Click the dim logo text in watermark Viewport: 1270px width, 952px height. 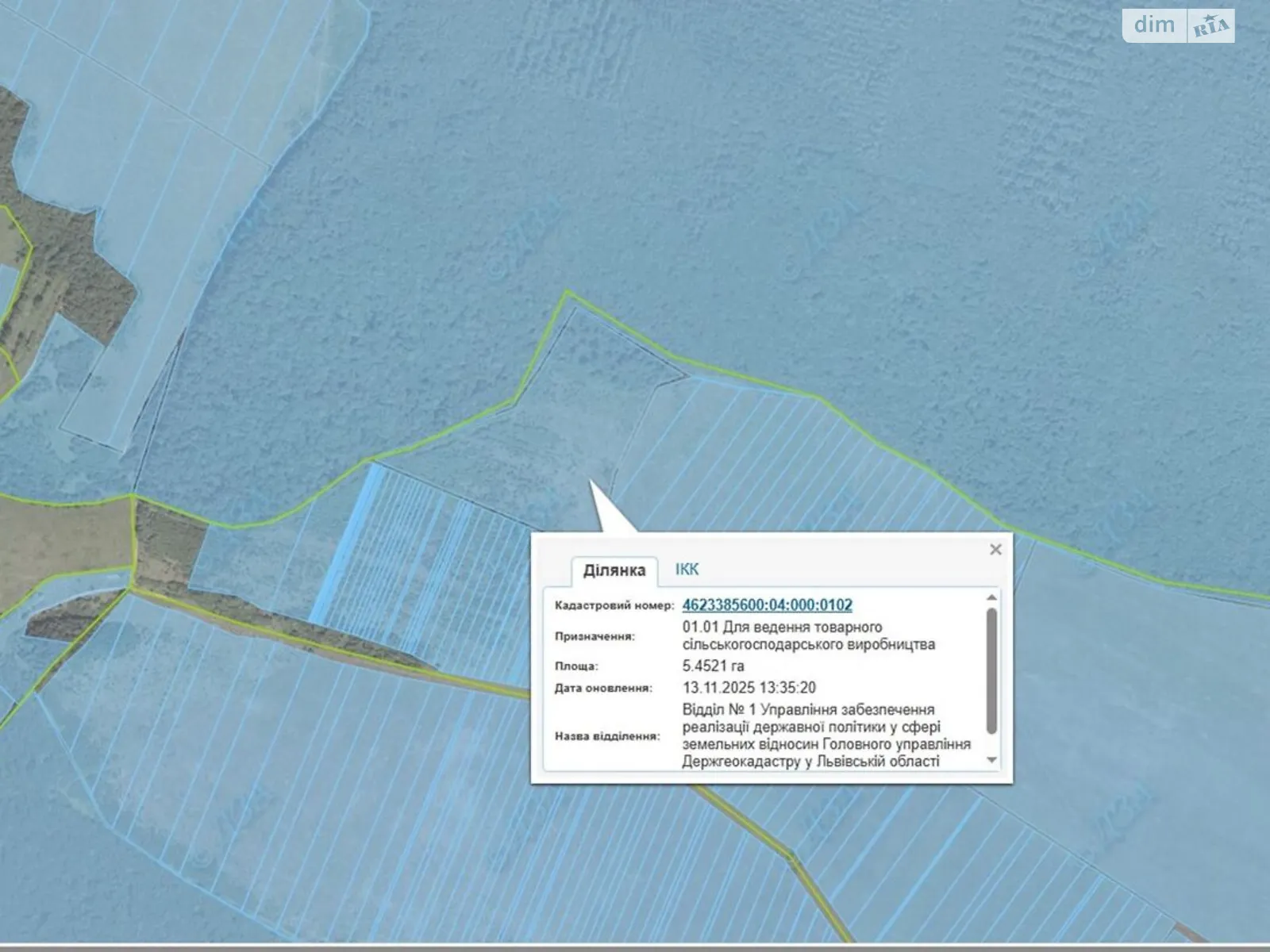(x=1154, y=25)
